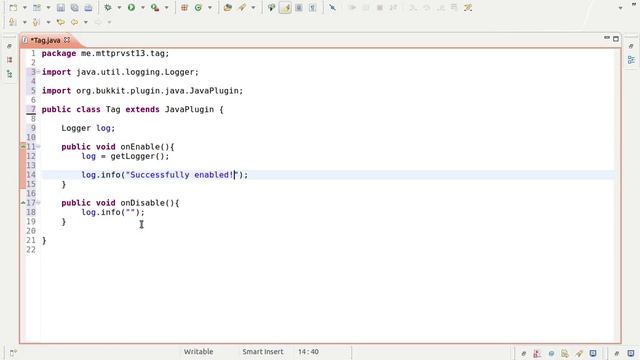Open the Search dropdown arrow
Image resolution: width=640 pixels, height=360 pixels.
pos(253,8)
